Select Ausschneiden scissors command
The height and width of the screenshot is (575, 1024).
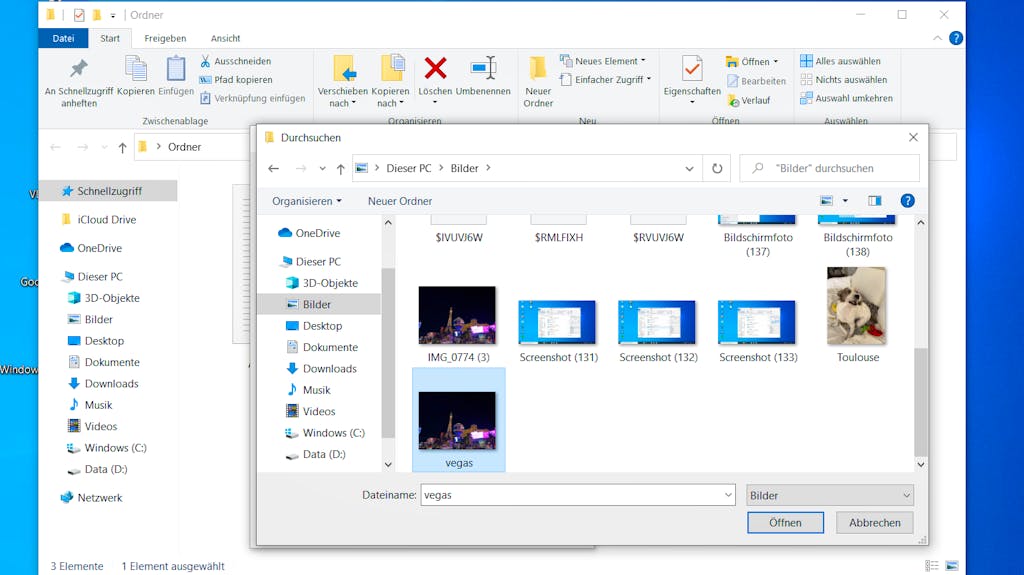click(x=235, y=61)
